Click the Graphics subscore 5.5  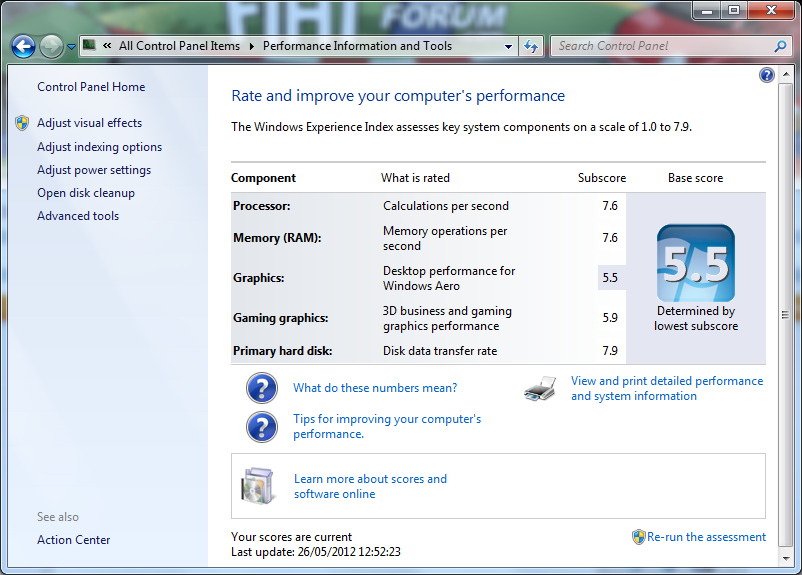(610, 278)
